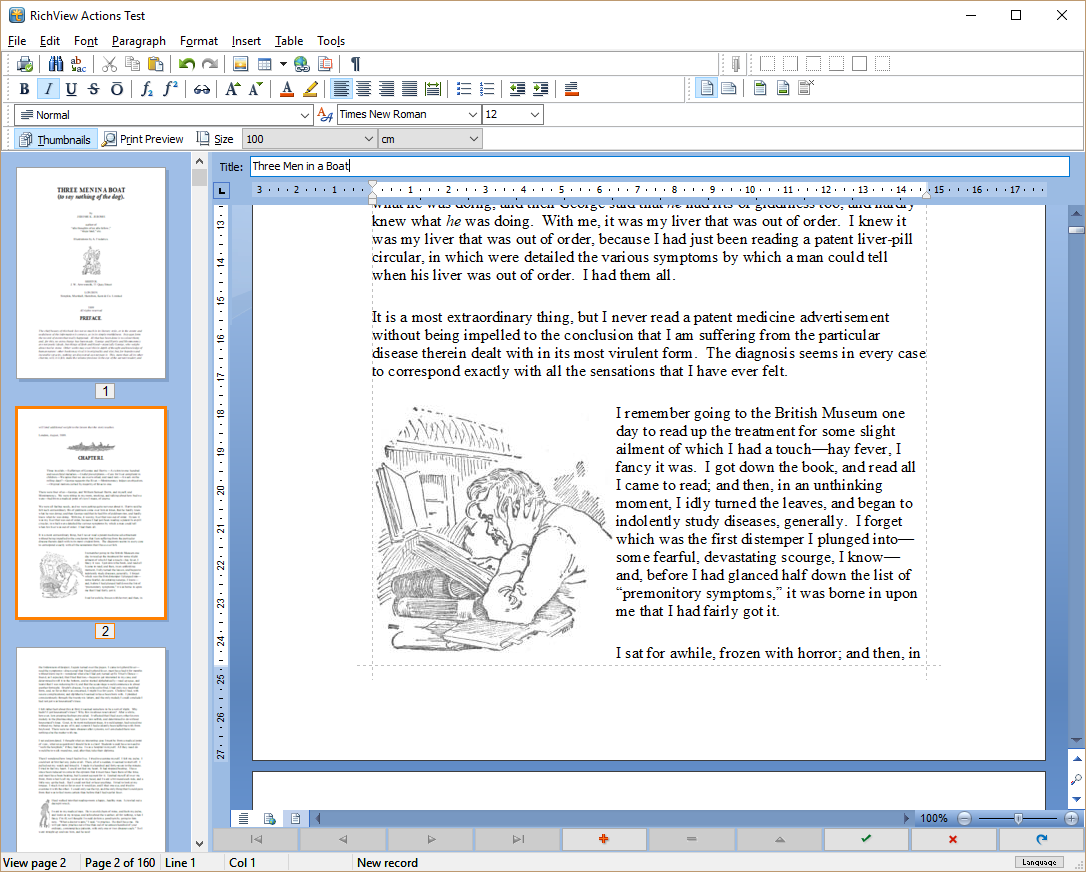Post changes with the green checkmark button
1086x872 pixels.
(866, 839)
